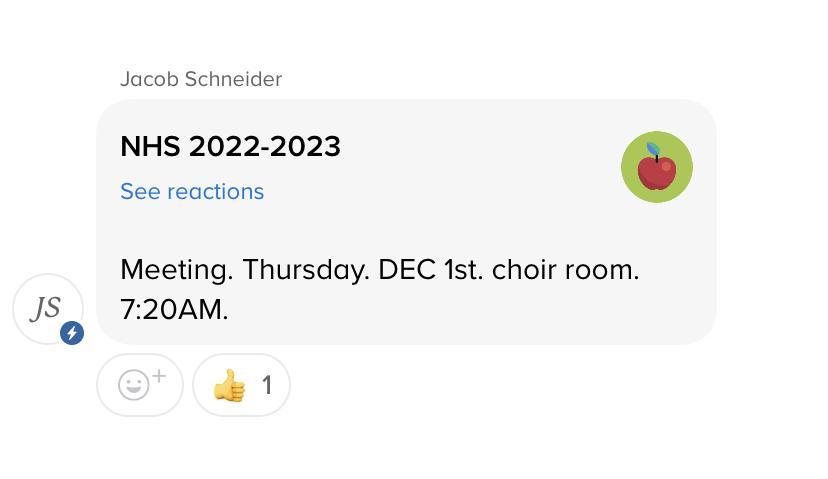The image size is (828, 479).
Task: Click the thumbs-up emoji
Action: coord(229,385)
